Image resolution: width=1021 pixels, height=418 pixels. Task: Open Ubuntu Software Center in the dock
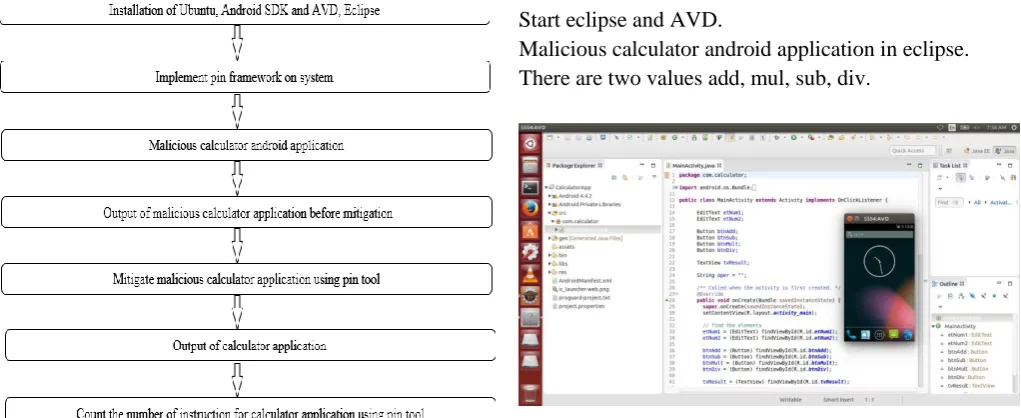pos(530,230)
